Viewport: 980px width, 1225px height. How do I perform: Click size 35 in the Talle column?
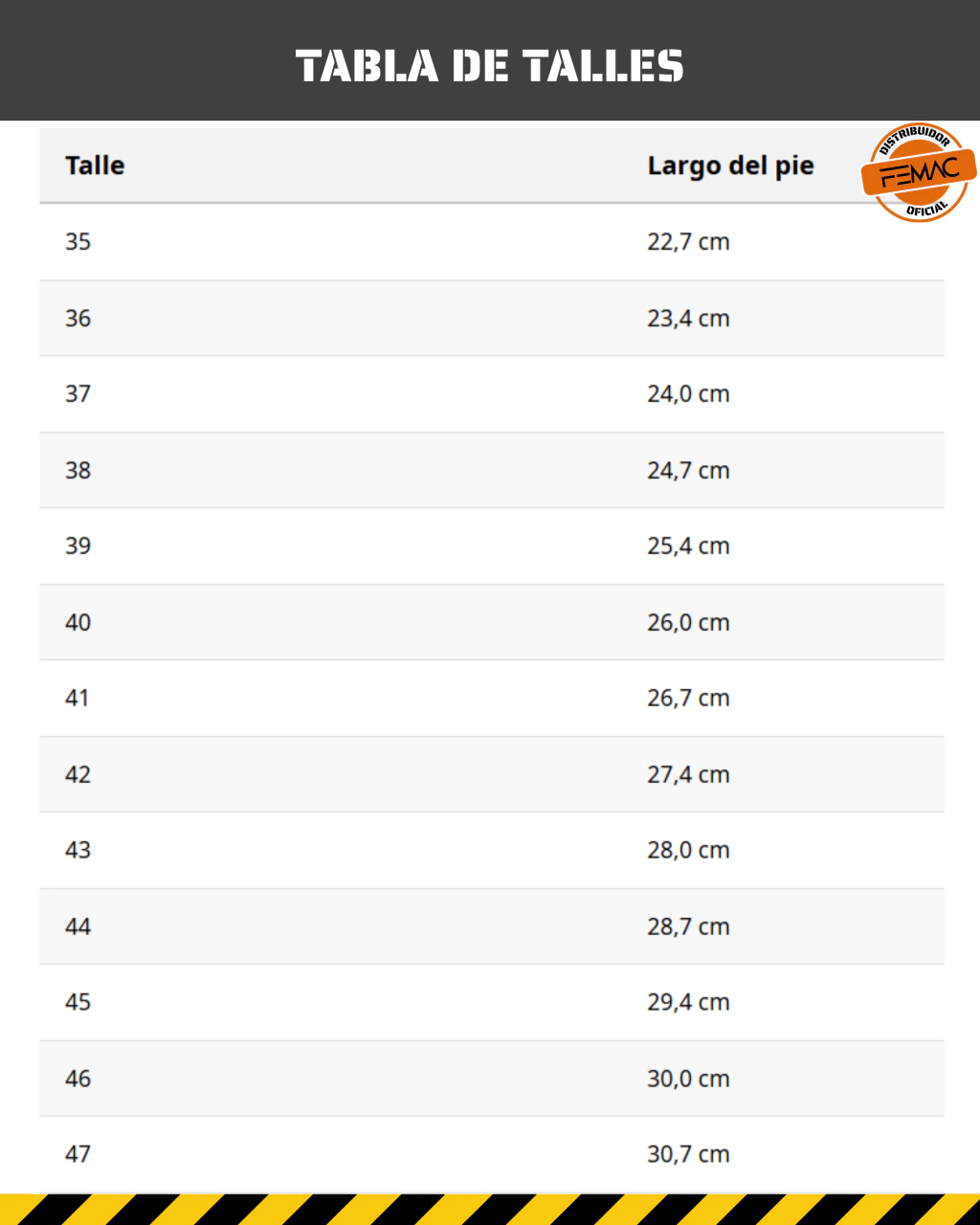78,241
